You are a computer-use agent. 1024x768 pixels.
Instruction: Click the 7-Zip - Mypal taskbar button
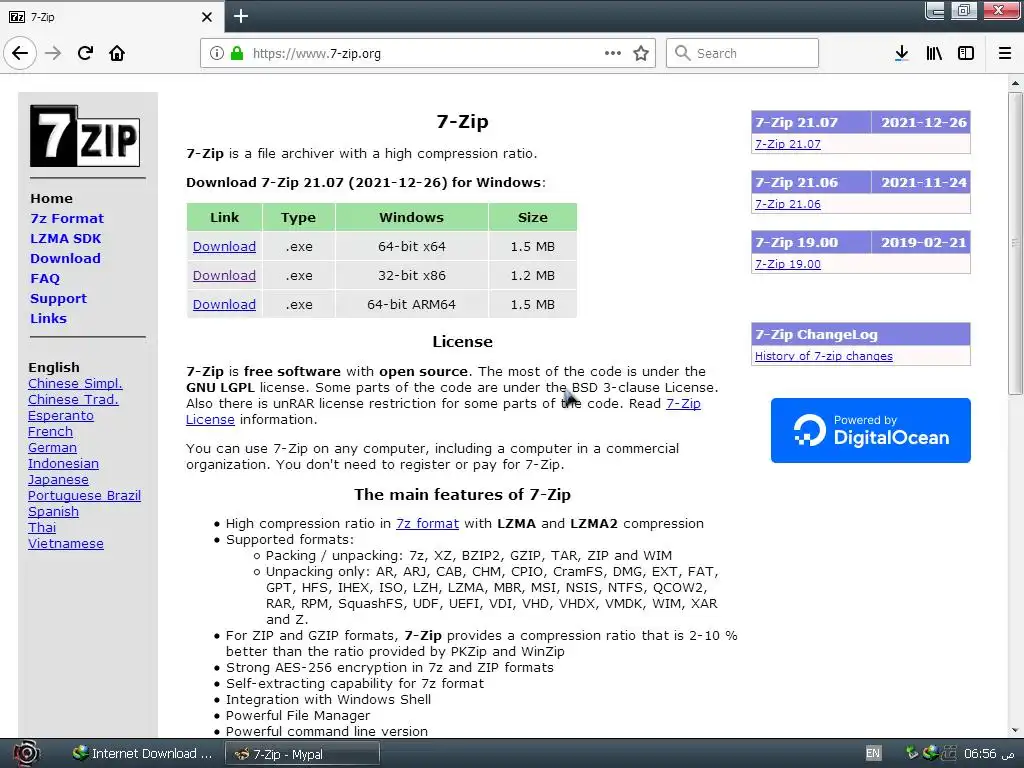pyautogui.click(x=302, y=754)
